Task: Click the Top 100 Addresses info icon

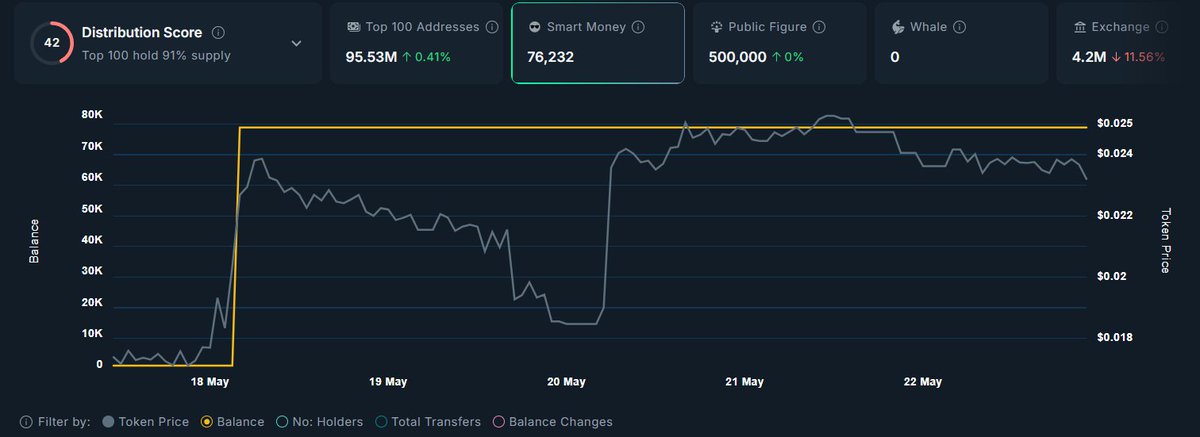Action: coord(493,27)
